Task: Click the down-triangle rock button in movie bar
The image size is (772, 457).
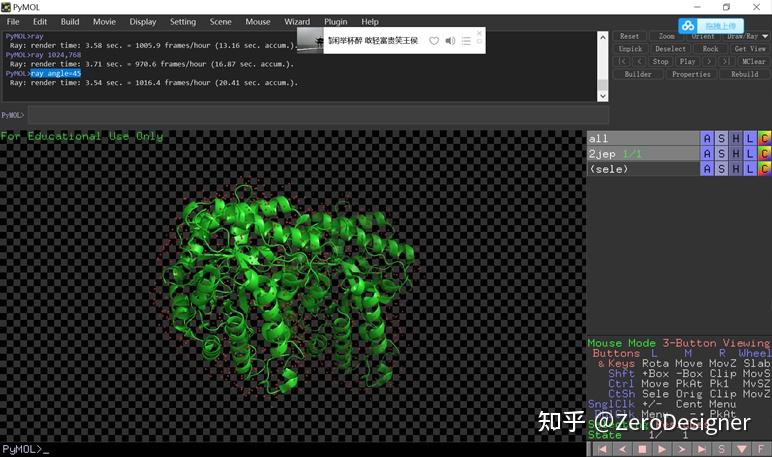Action: pos(741,449)
